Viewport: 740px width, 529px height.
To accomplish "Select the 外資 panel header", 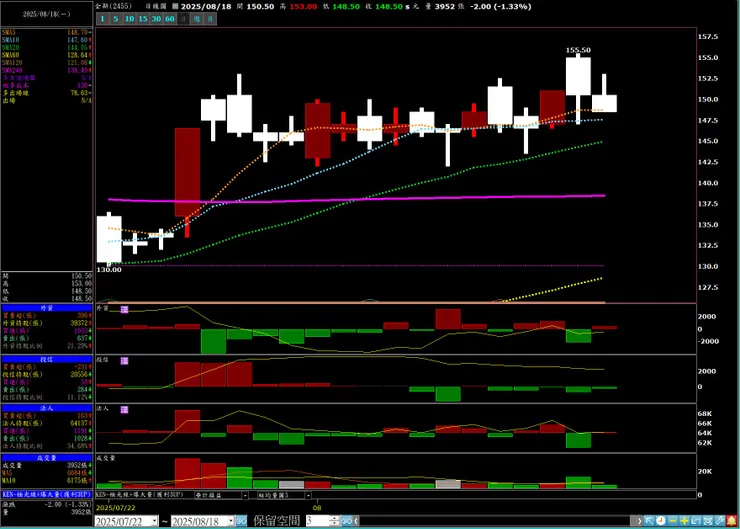I will pyautogui.click(x=47, y=308).
